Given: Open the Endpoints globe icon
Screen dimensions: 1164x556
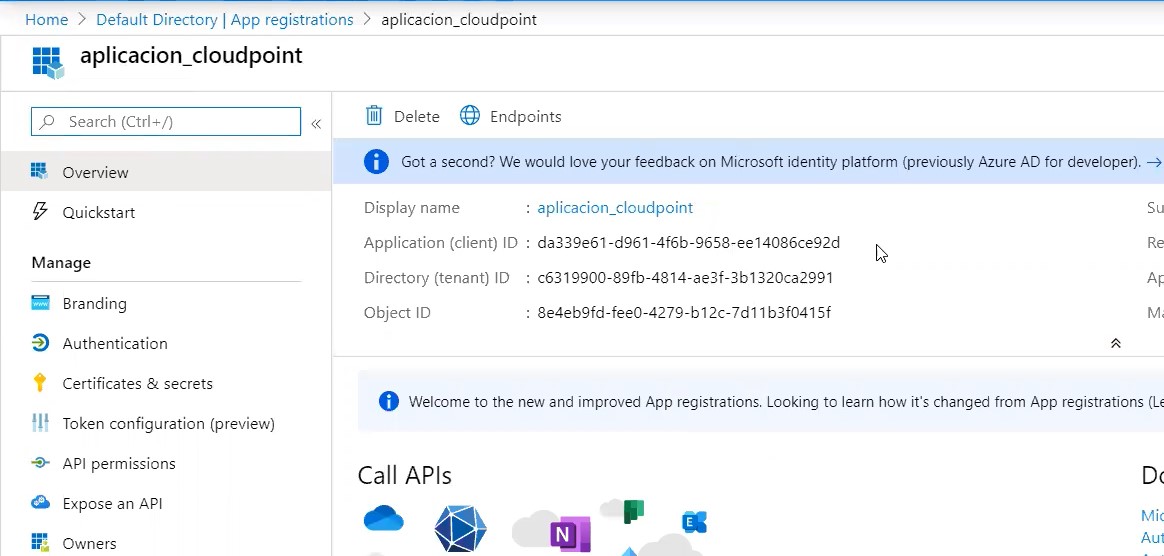Looking at the screenshot, I should pyautogui.click(x=470, y=116).
